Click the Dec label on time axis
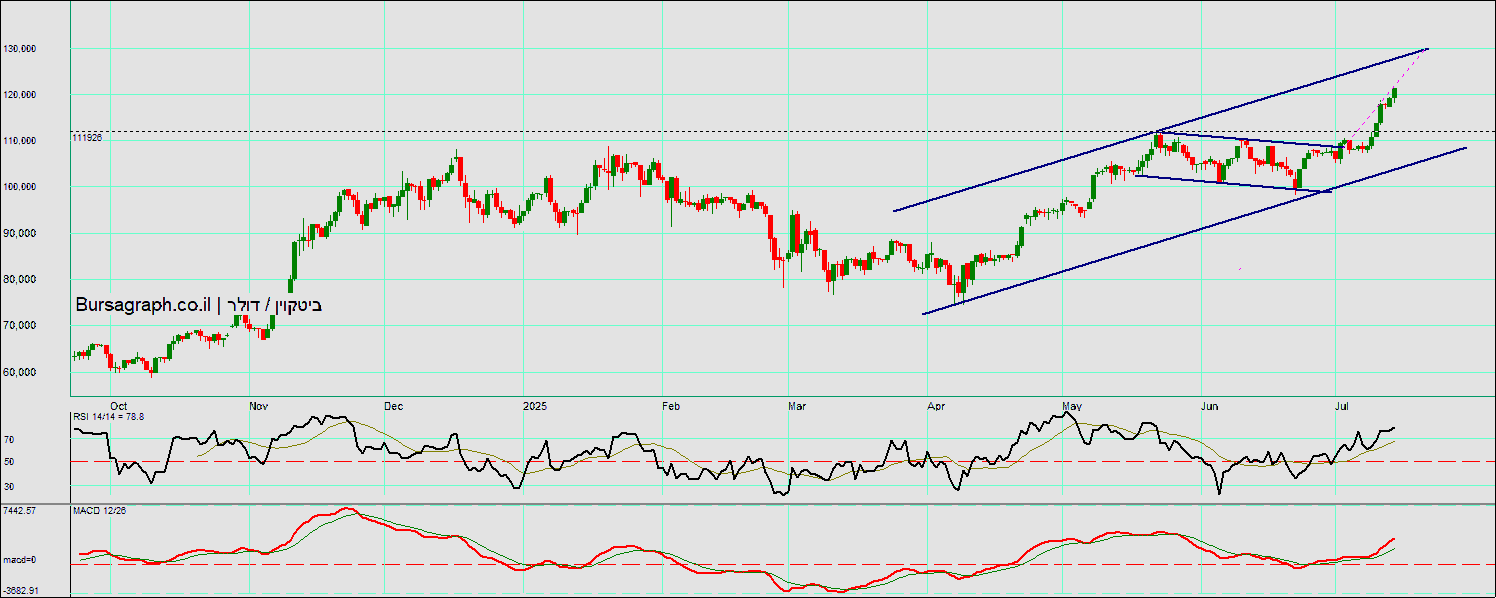 393,407
